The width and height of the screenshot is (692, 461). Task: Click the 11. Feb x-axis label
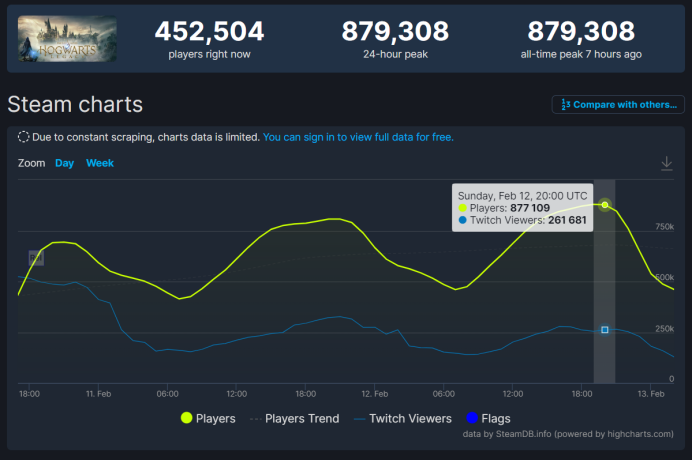98,394
